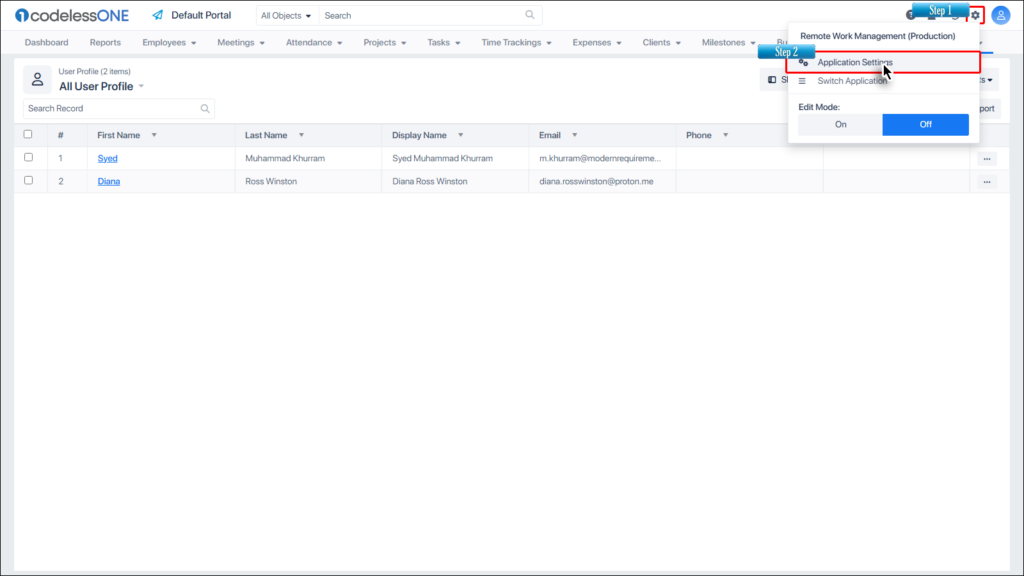The image size is (1024, 576).
Task: Click the # column header
Action: [x=61, y=135]
